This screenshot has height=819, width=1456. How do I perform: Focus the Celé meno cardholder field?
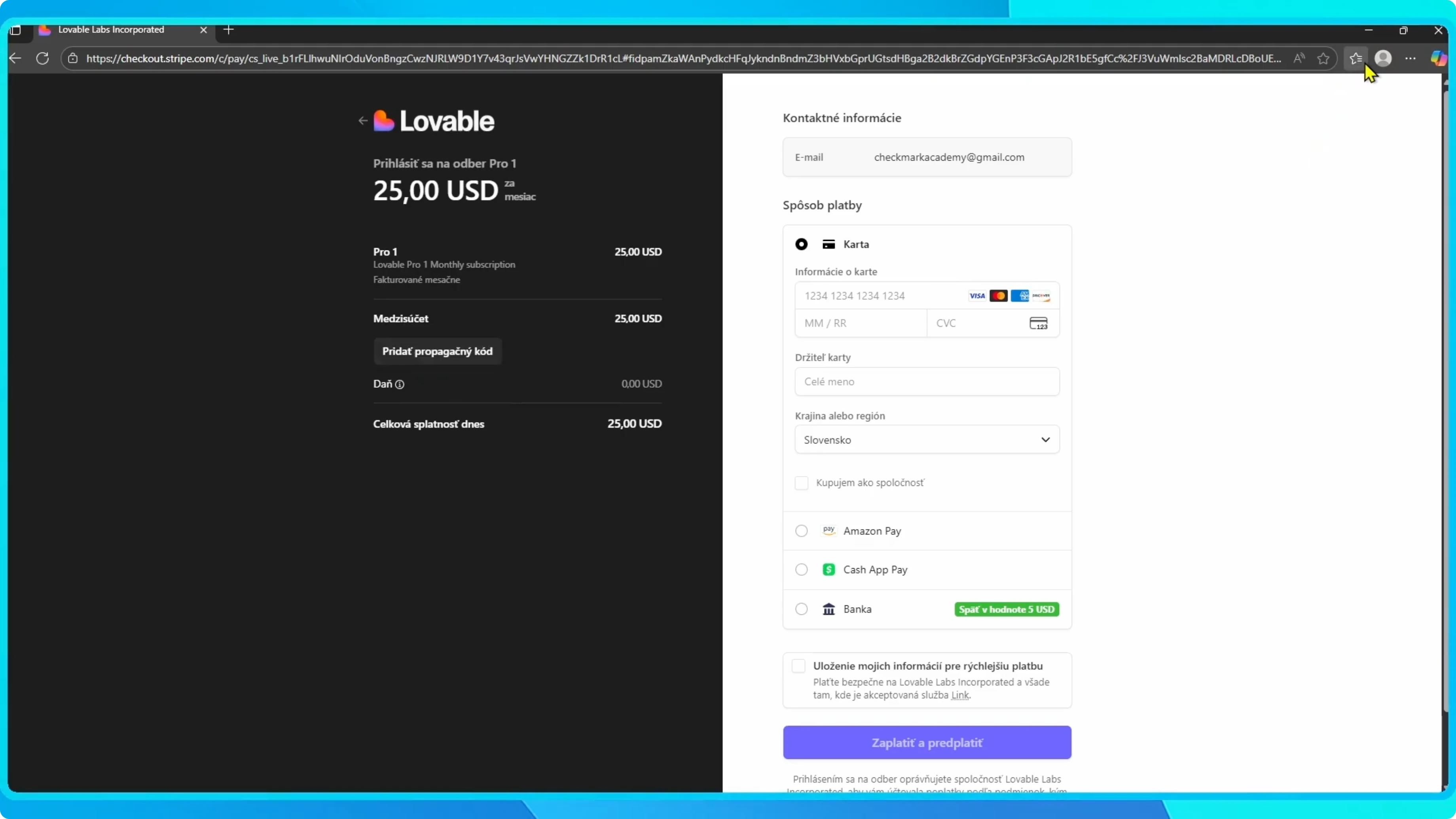927,381
